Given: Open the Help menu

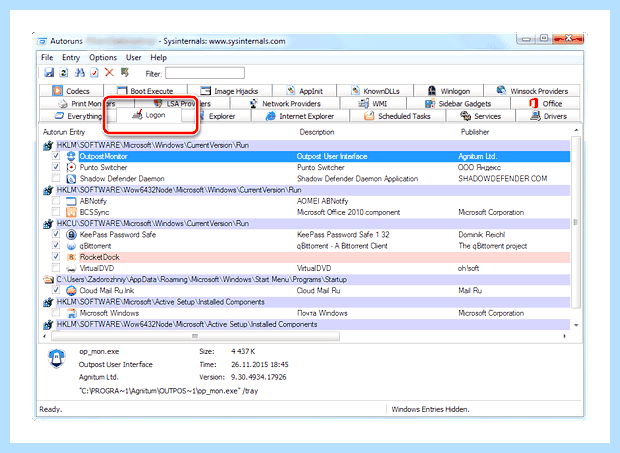Looking at the screenshot, I should [158, 58].
